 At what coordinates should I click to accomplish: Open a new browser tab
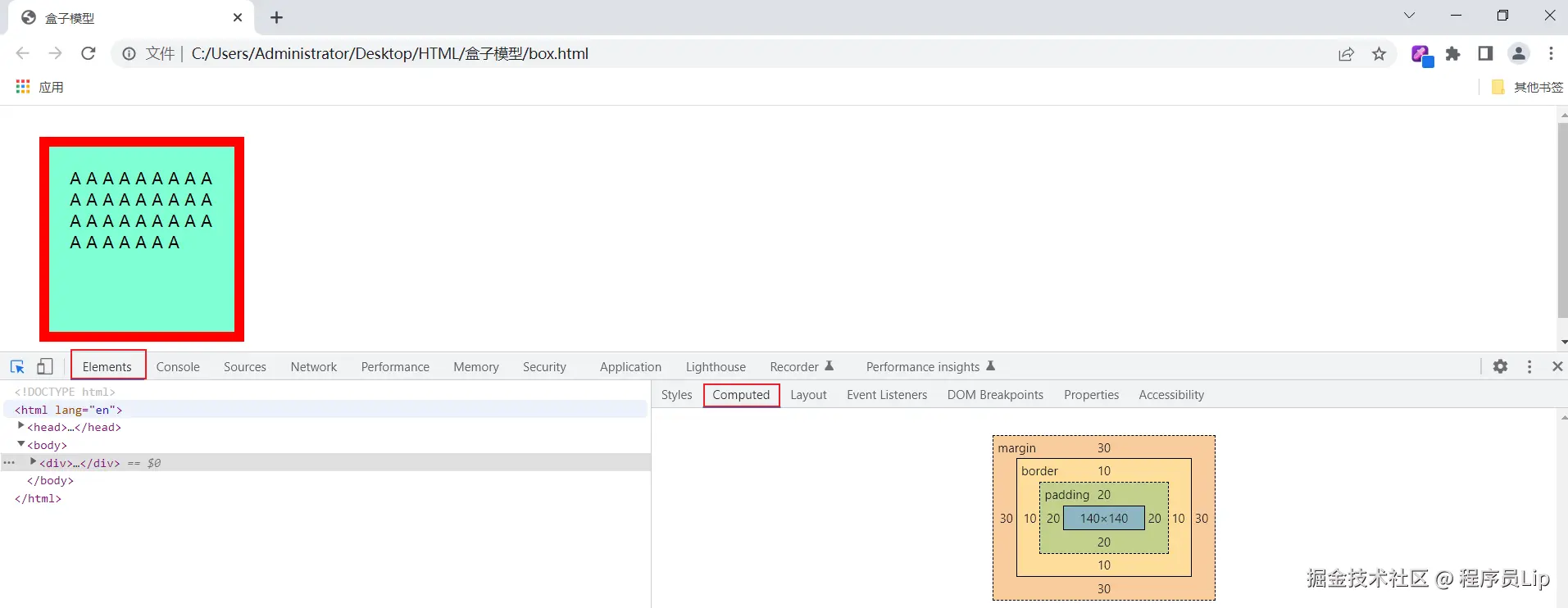point(277,17)
